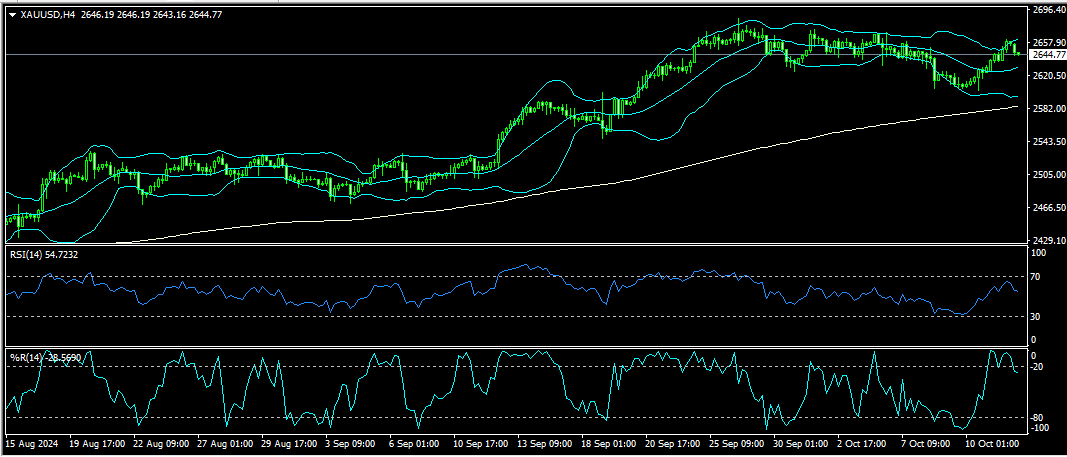Select the current price tag 2644.77
This screenshot has height=457, width=1067.
click(x=1045, y=55)
